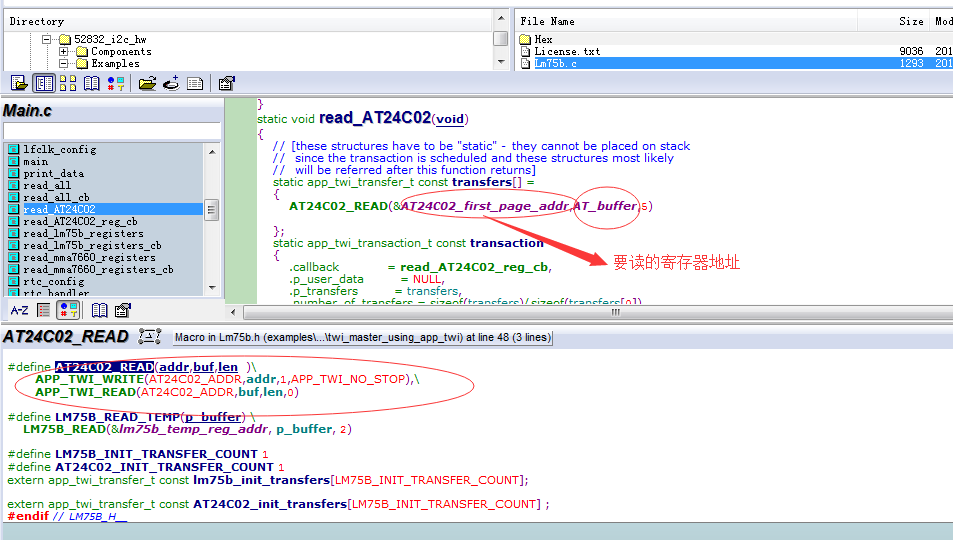
Task: Jump to rtc_config symbol
Action: 53,282
